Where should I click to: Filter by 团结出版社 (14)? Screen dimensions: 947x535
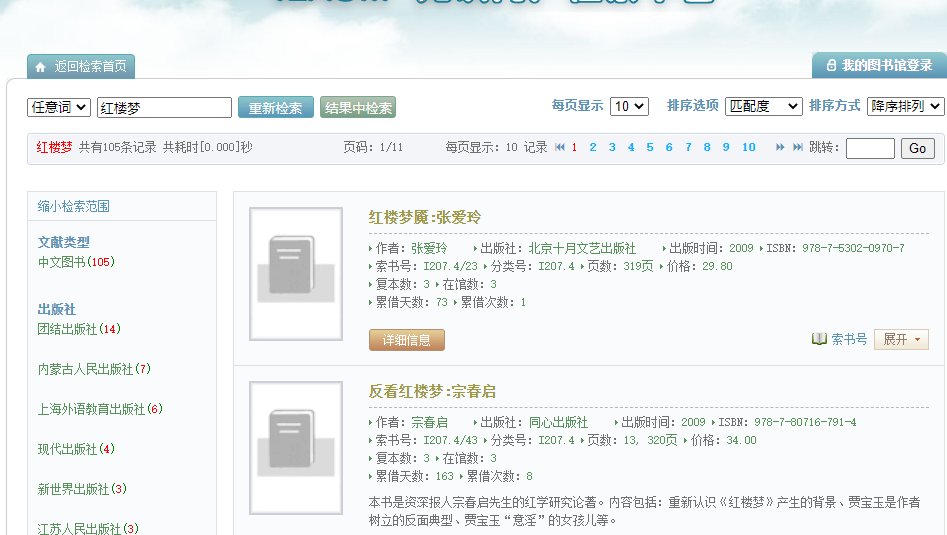[x=79, y=329]
